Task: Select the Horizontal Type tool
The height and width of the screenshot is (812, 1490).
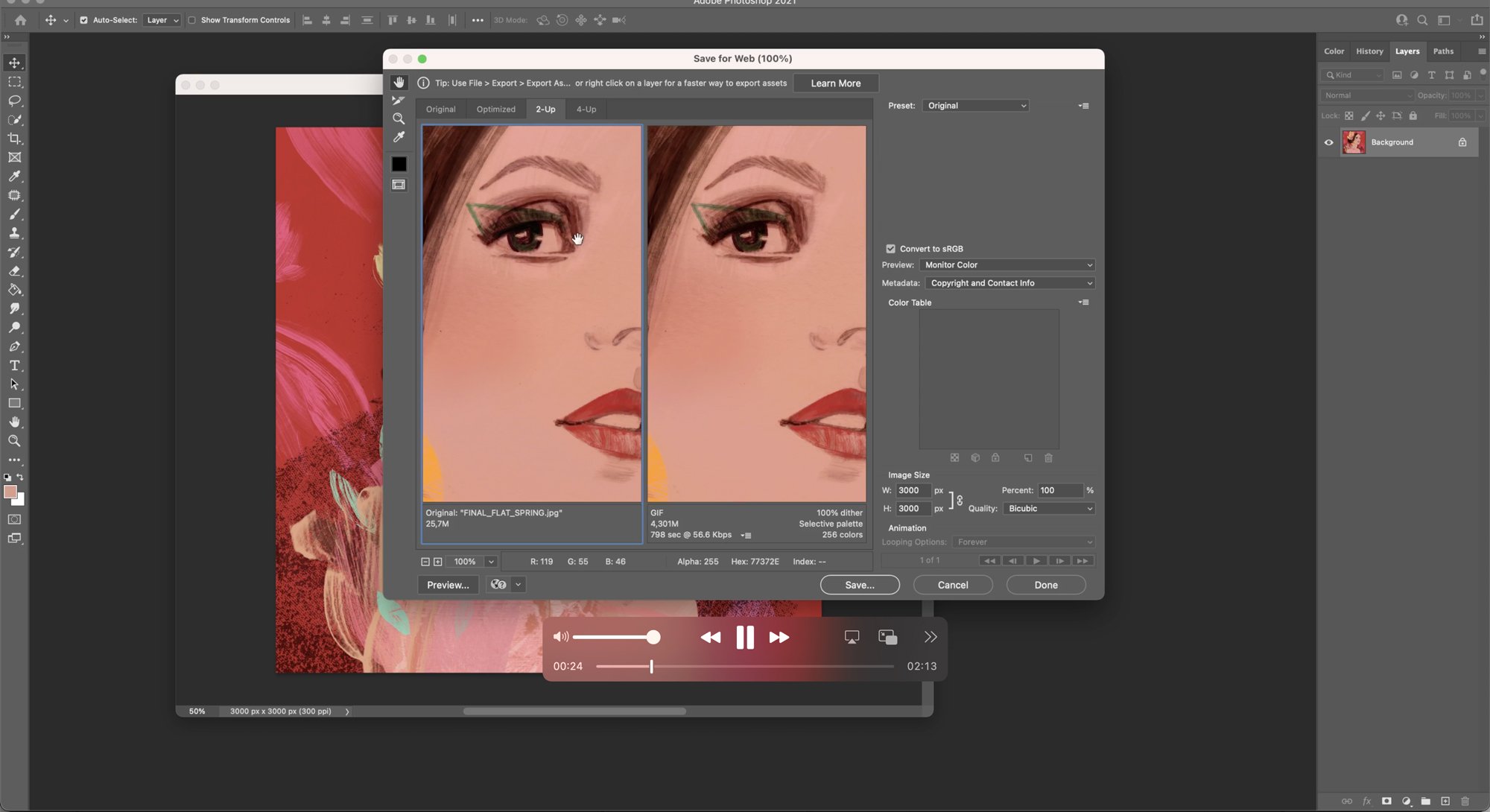Action: (x=14, y=366)
